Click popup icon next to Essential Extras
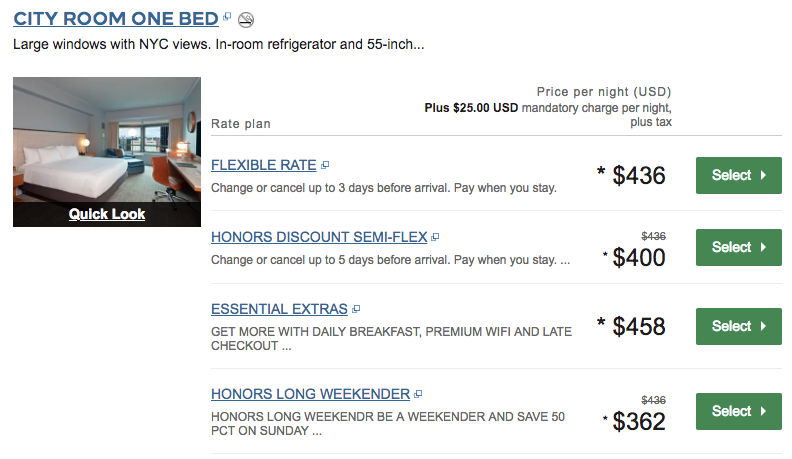The width and height of the screenshot is (792, 459). click(356, 309)
